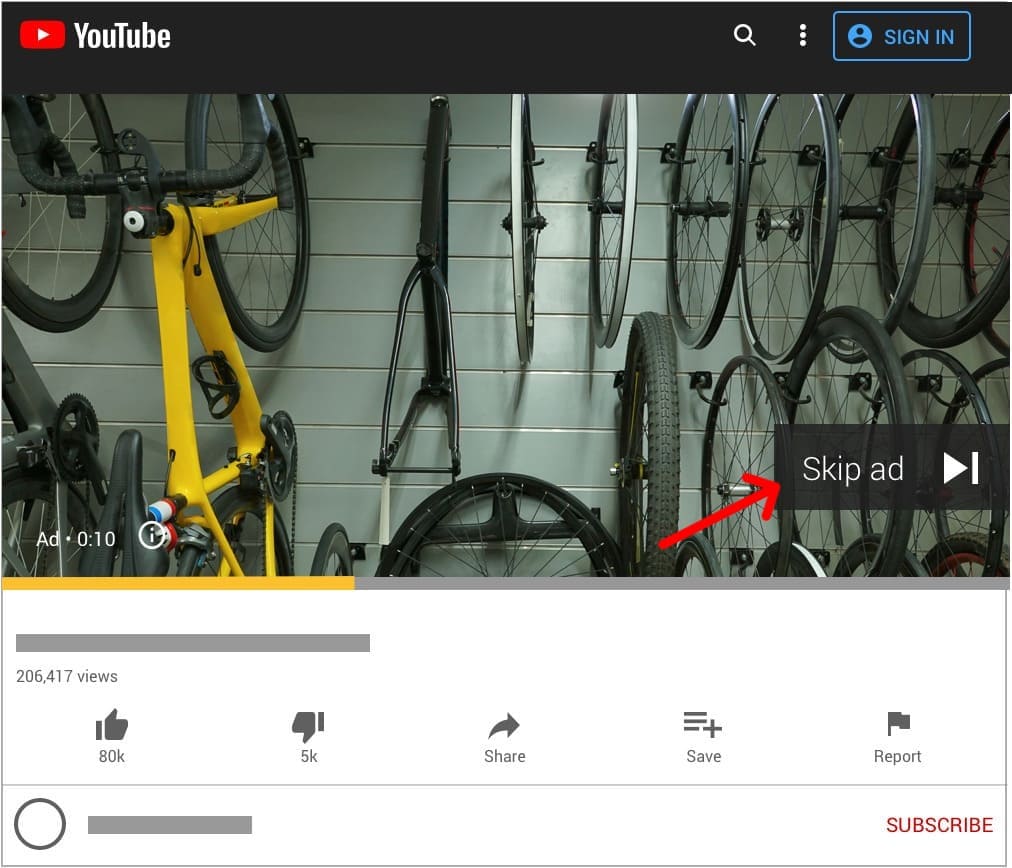Save the video to a playlist
This screenshot has width=1012, height=868.
click(703, 724)
